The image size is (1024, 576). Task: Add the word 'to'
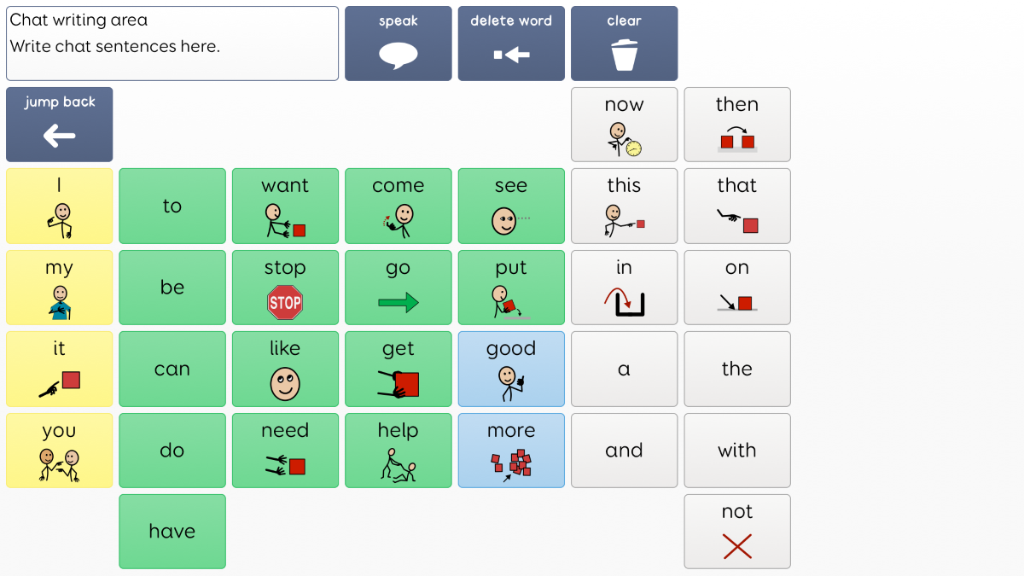click(x=172, y=206)
